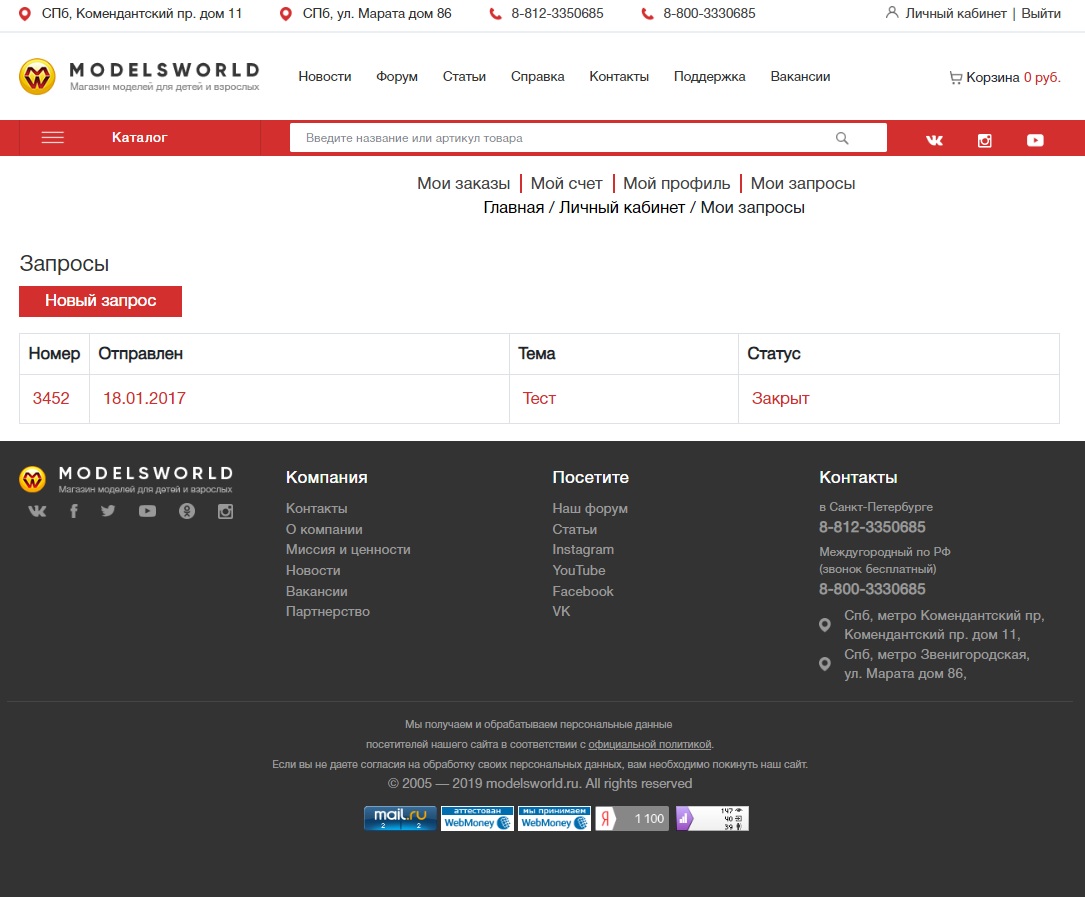Image resolution: width=1085 pixels, height=897 pixels.
Task: Click the VK icon in red bar
Action: pyautogui.click(x=934, y=140)
